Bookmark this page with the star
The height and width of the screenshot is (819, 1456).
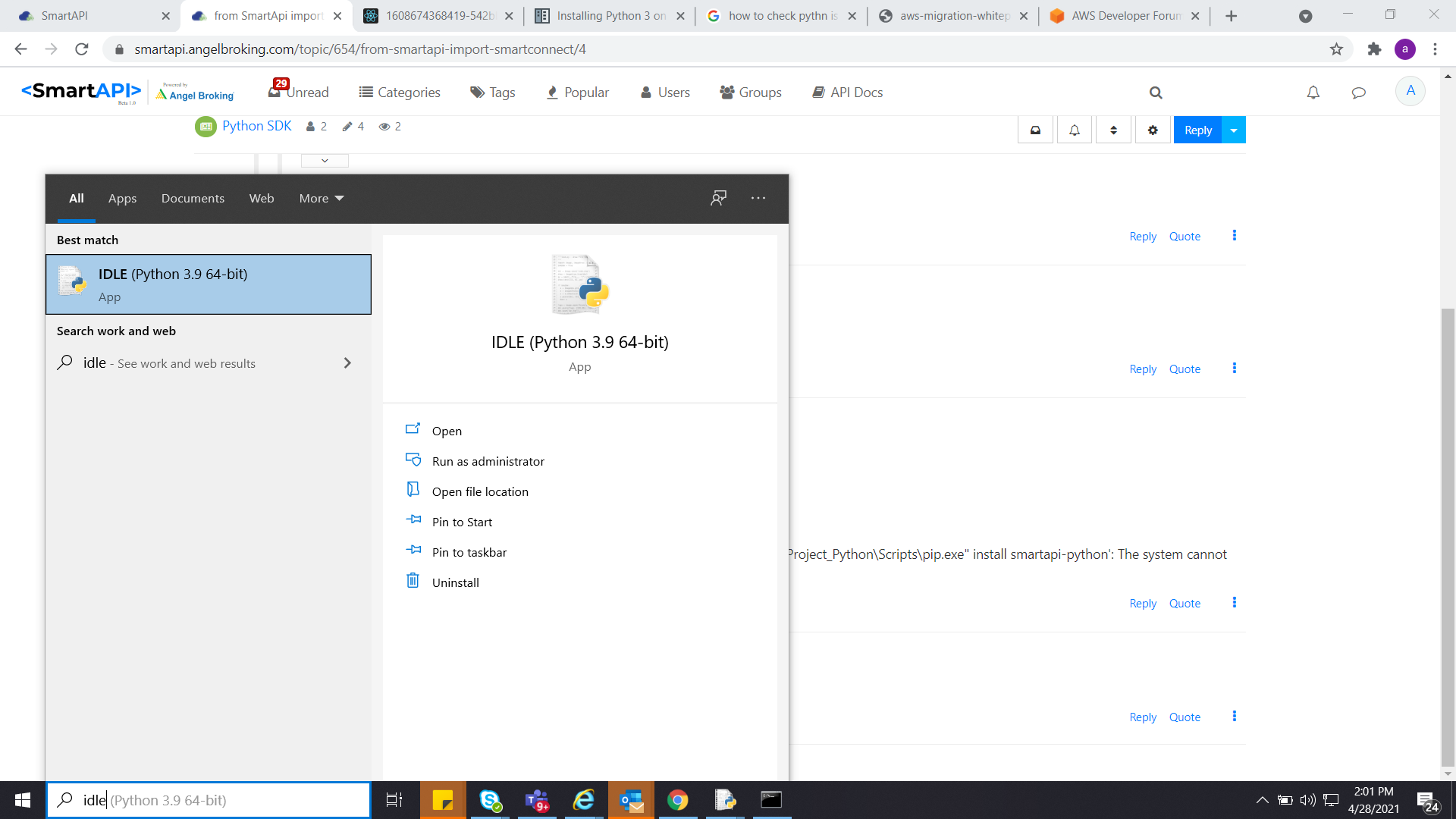pos(1336,49)
